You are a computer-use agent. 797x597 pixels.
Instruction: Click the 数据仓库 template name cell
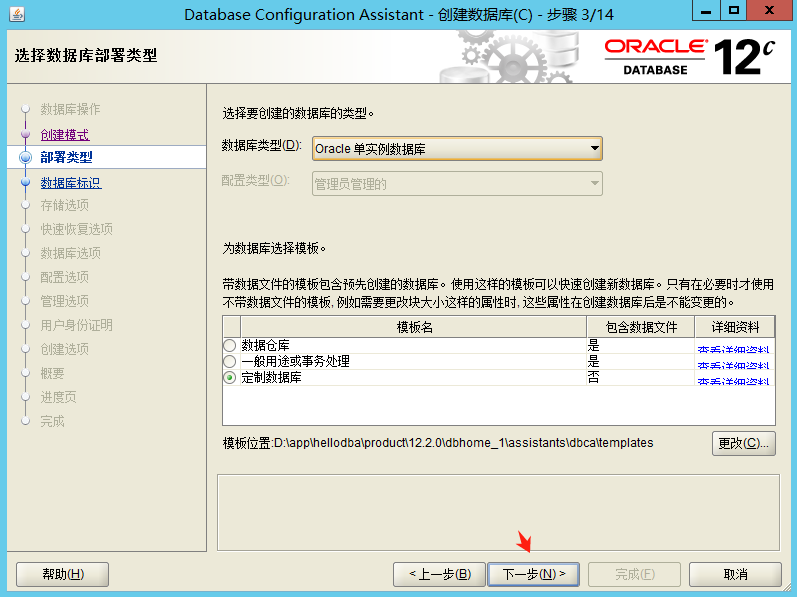point(413,345)
